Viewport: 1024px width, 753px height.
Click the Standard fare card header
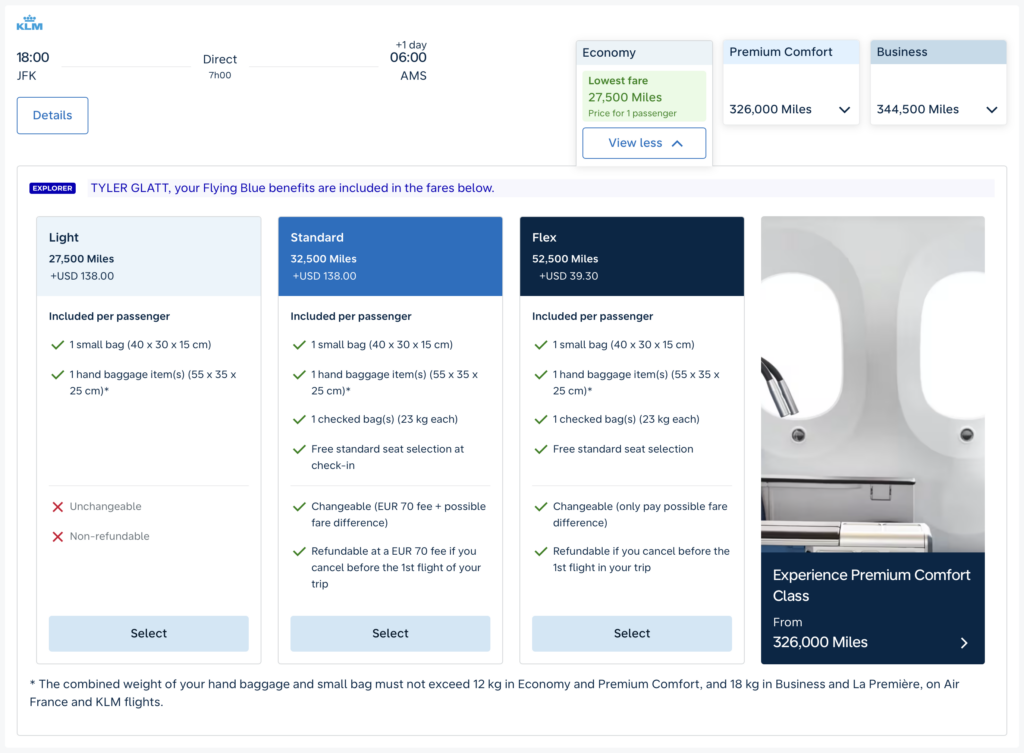(x=391, y=257)
